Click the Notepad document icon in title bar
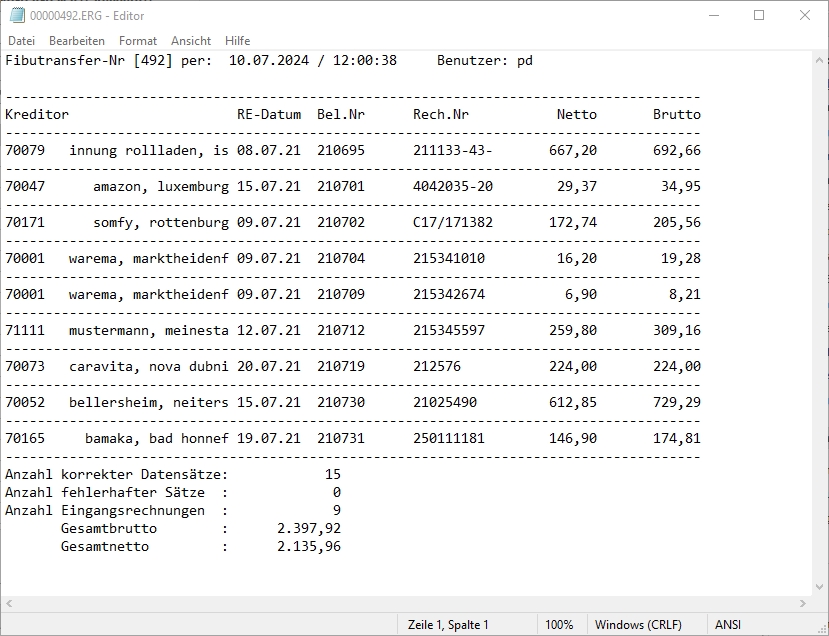This screenshot has width=829, height=636. click(16, 16)
